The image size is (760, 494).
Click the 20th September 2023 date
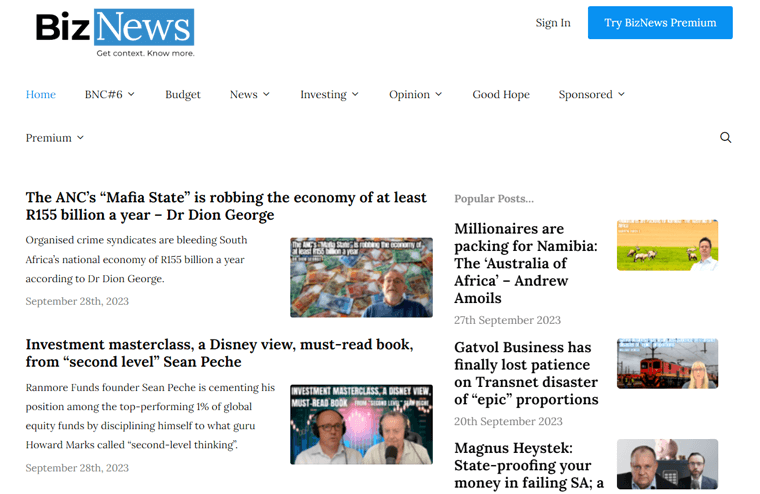508,421
